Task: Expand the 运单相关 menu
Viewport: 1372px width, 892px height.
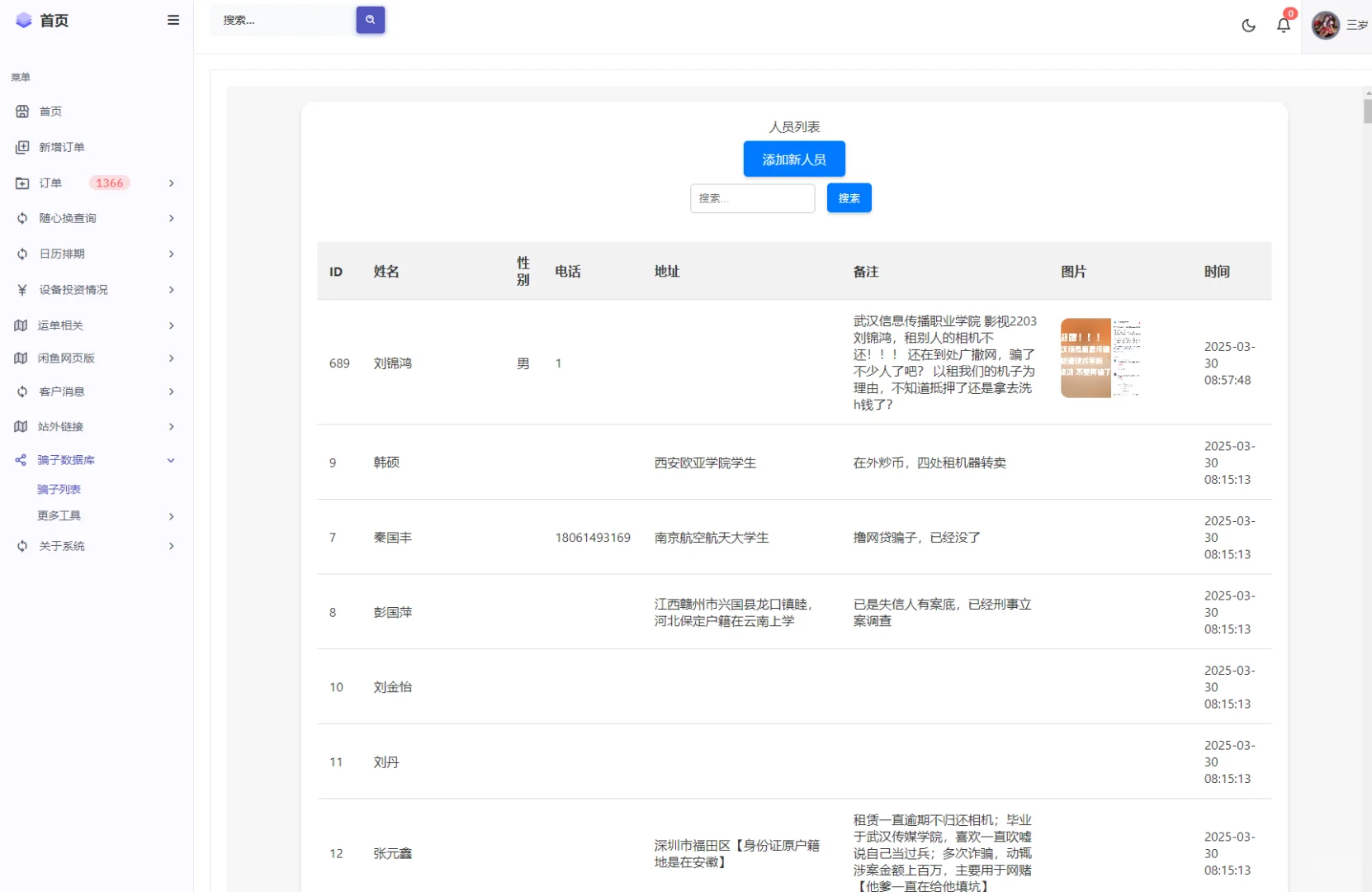Action: (171, 325)
